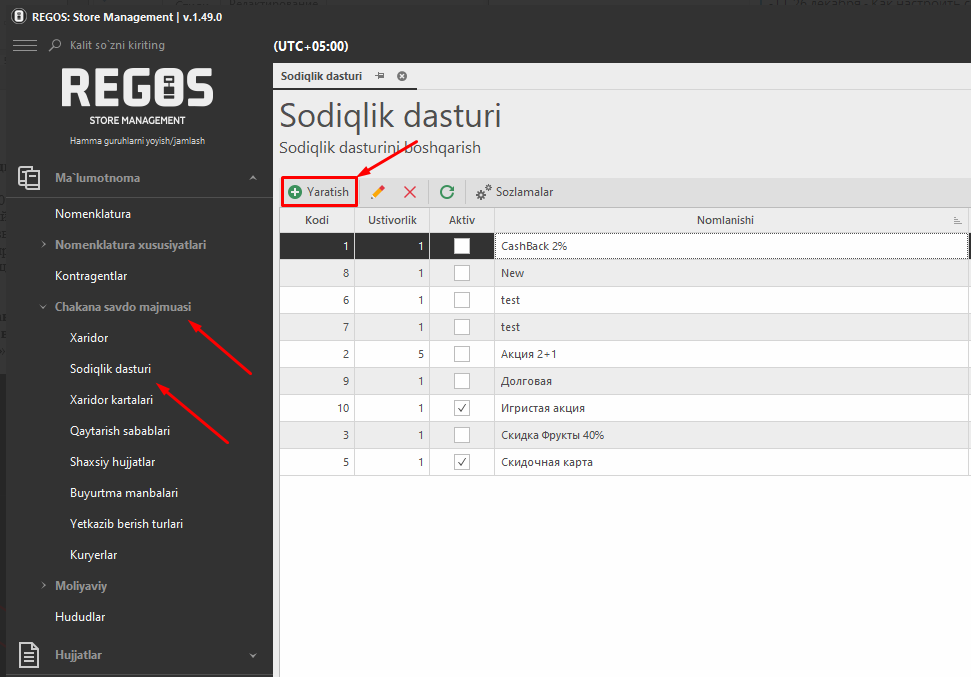Expand the Hujjatlar section chevron

pos(253,655)
